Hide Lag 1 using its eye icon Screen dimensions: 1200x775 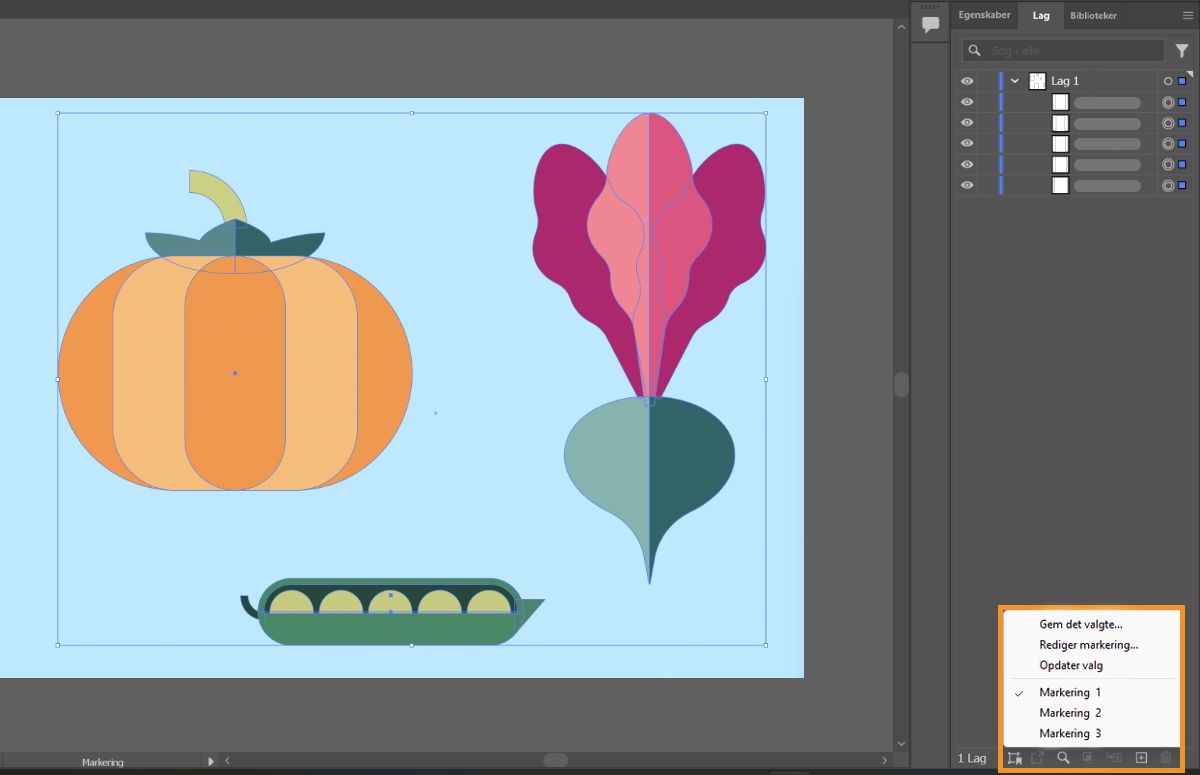click(x=967, y=81)
